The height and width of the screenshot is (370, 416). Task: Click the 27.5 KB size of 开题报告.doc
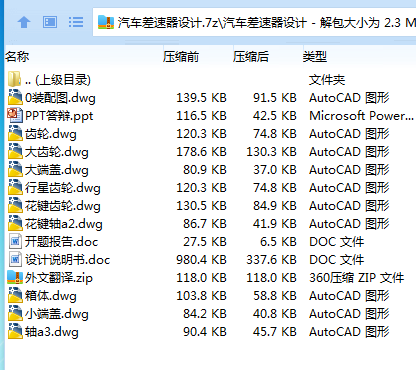tap(205, 242)
